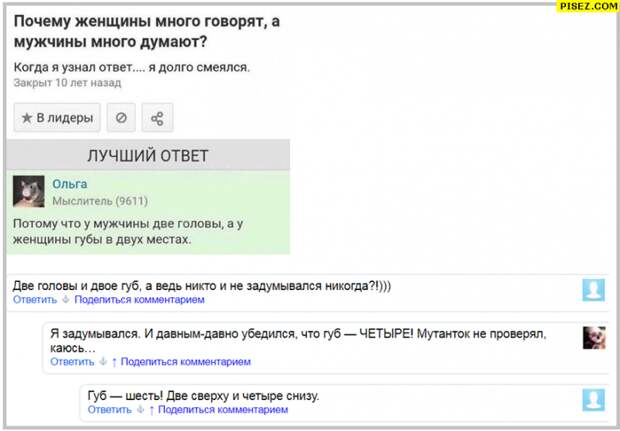The image size is (620, 431).
Task: Click up arrow under 'Я задумывался' comment
Action: [114, 362]
